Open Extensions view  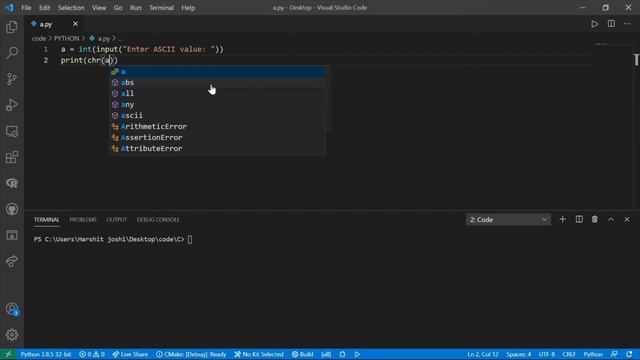pyautogui.click(x=12, y=157)
